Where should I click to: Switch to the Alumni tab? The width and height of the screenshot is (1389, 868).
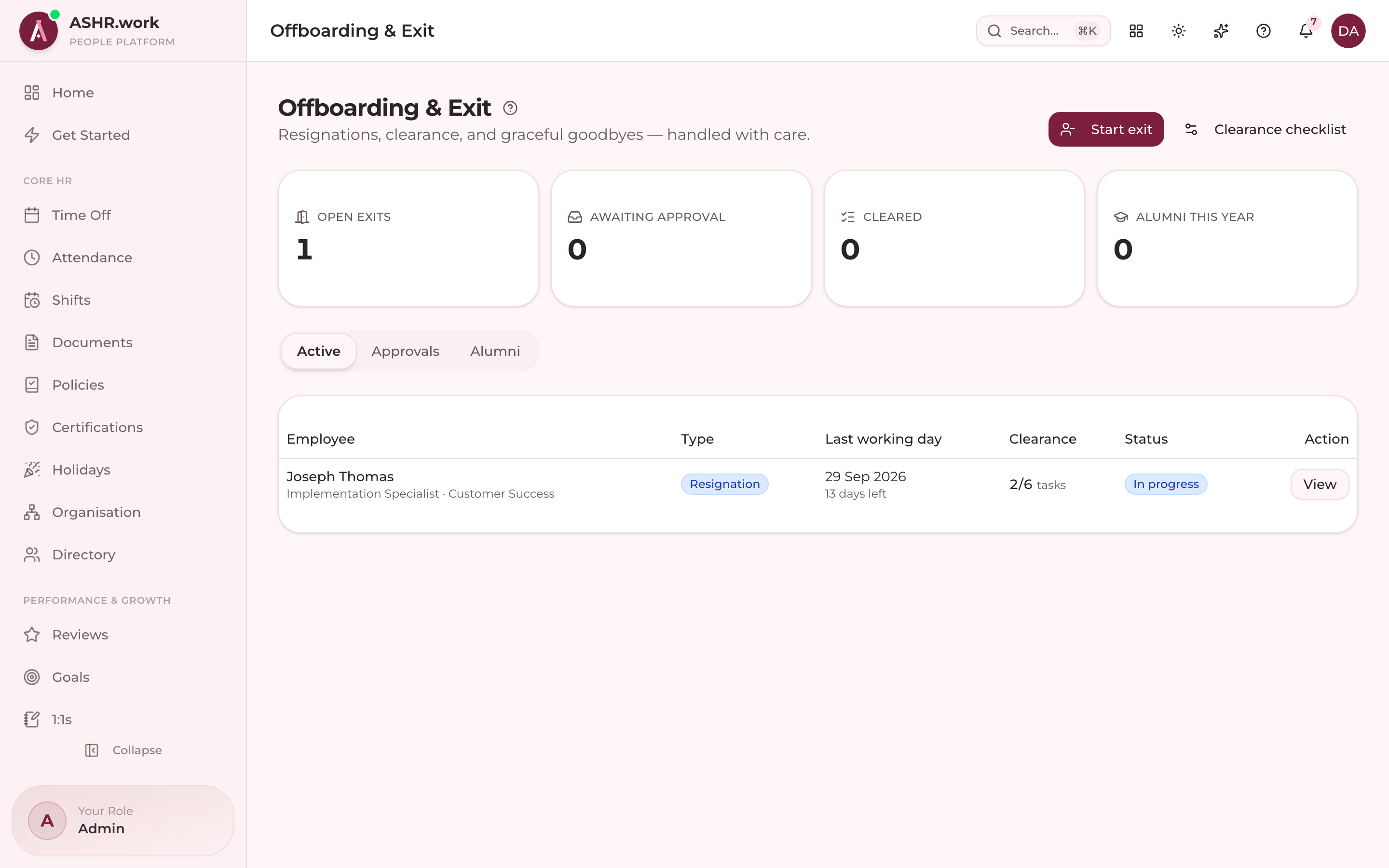pyautogui.click(x=495, y=351)
